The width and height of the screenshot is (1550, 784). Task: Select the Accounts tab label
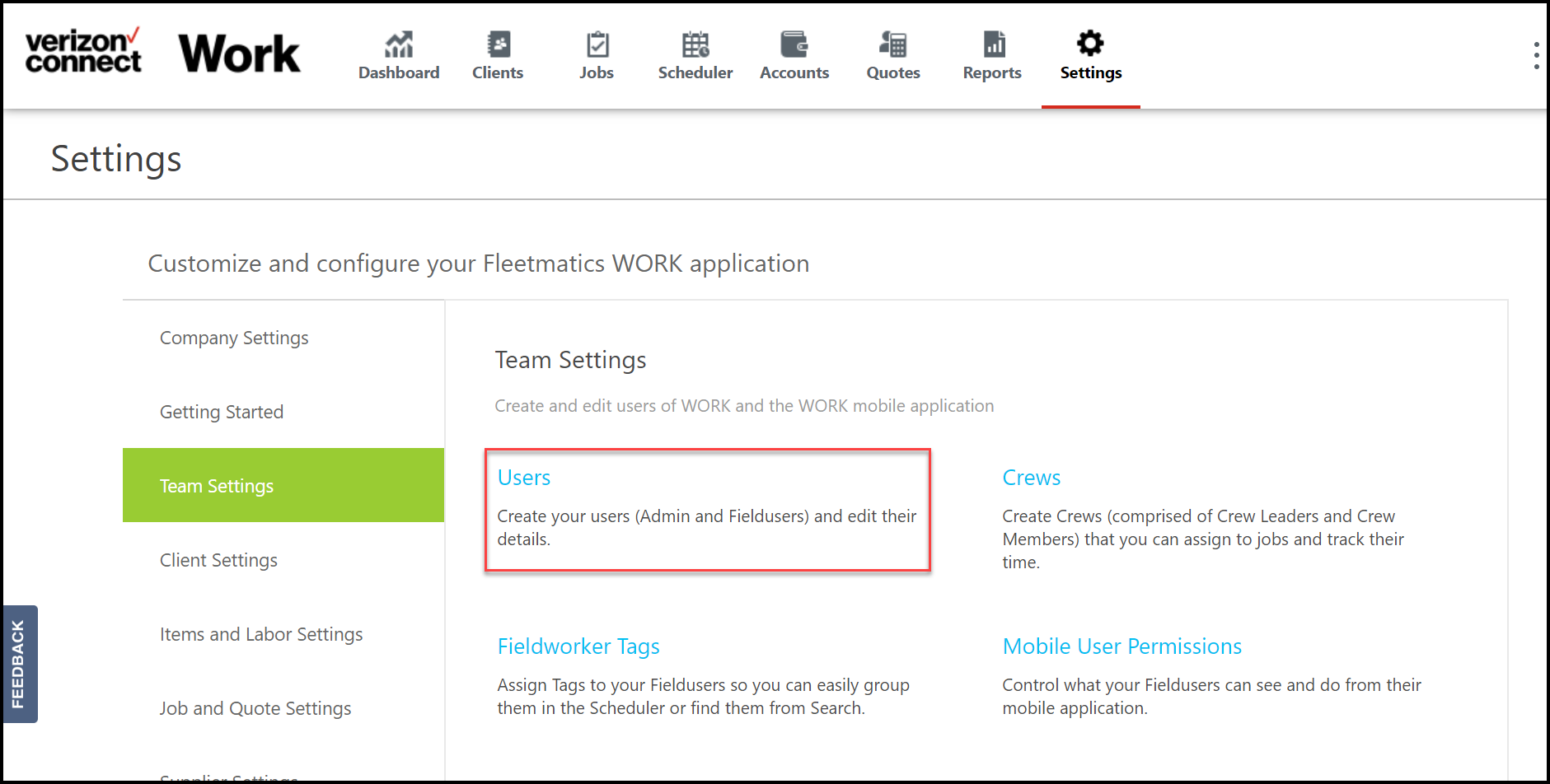(794, 72)
